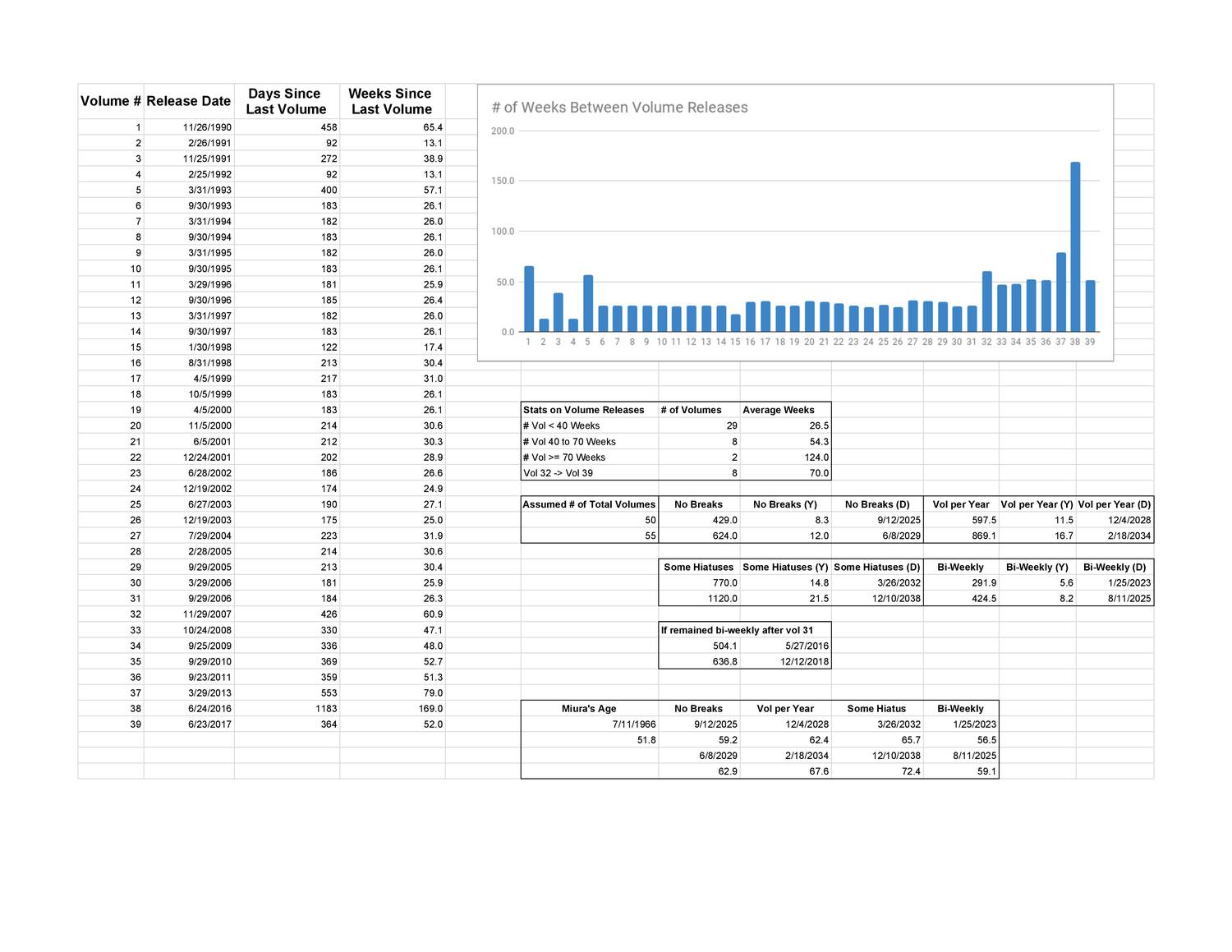Click average weeks value 54.3

pyautogui.click(x=785, y=442)
